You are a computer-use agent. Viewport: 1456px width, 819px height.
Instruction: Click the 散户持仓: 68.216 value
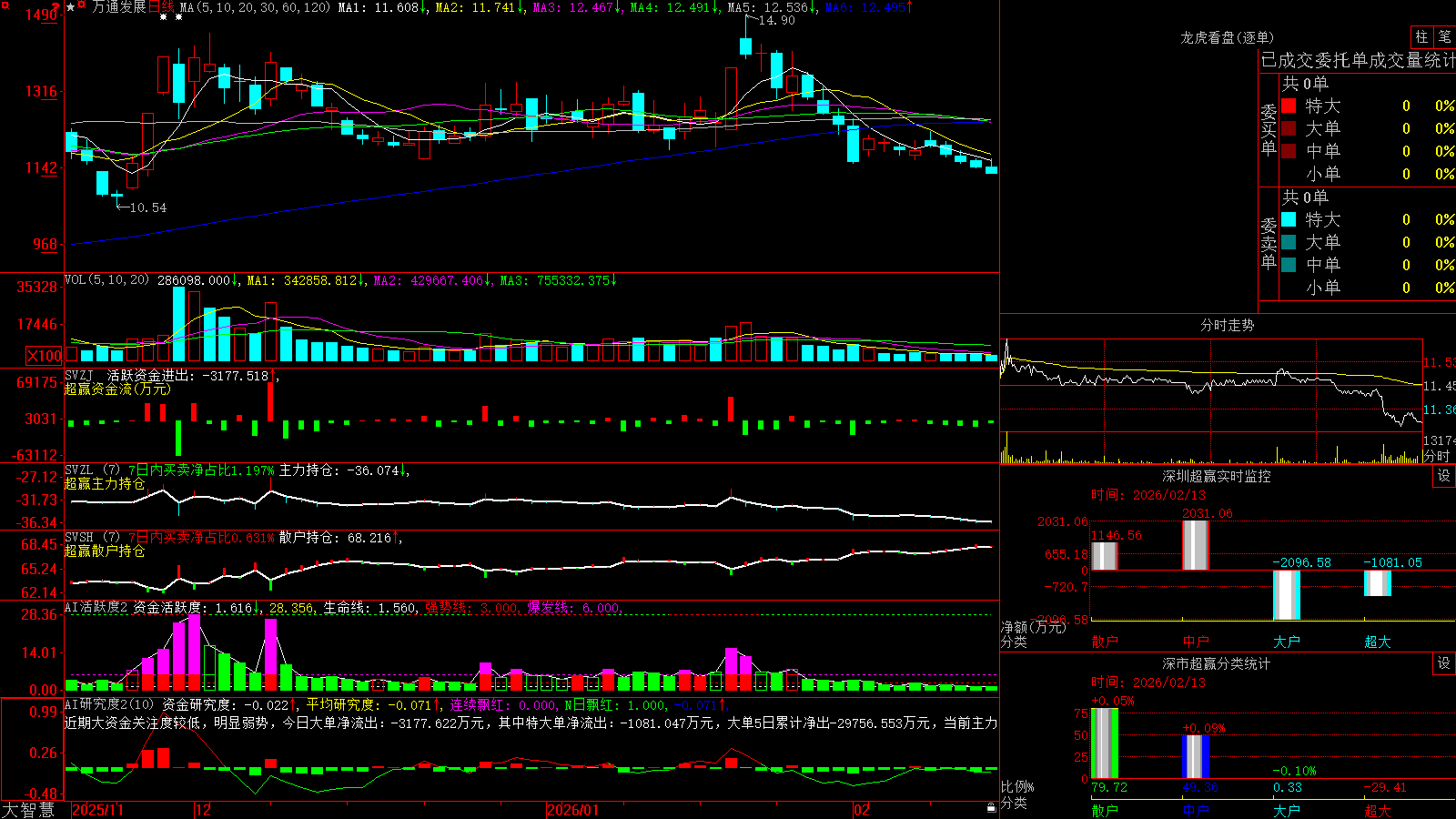335,538
